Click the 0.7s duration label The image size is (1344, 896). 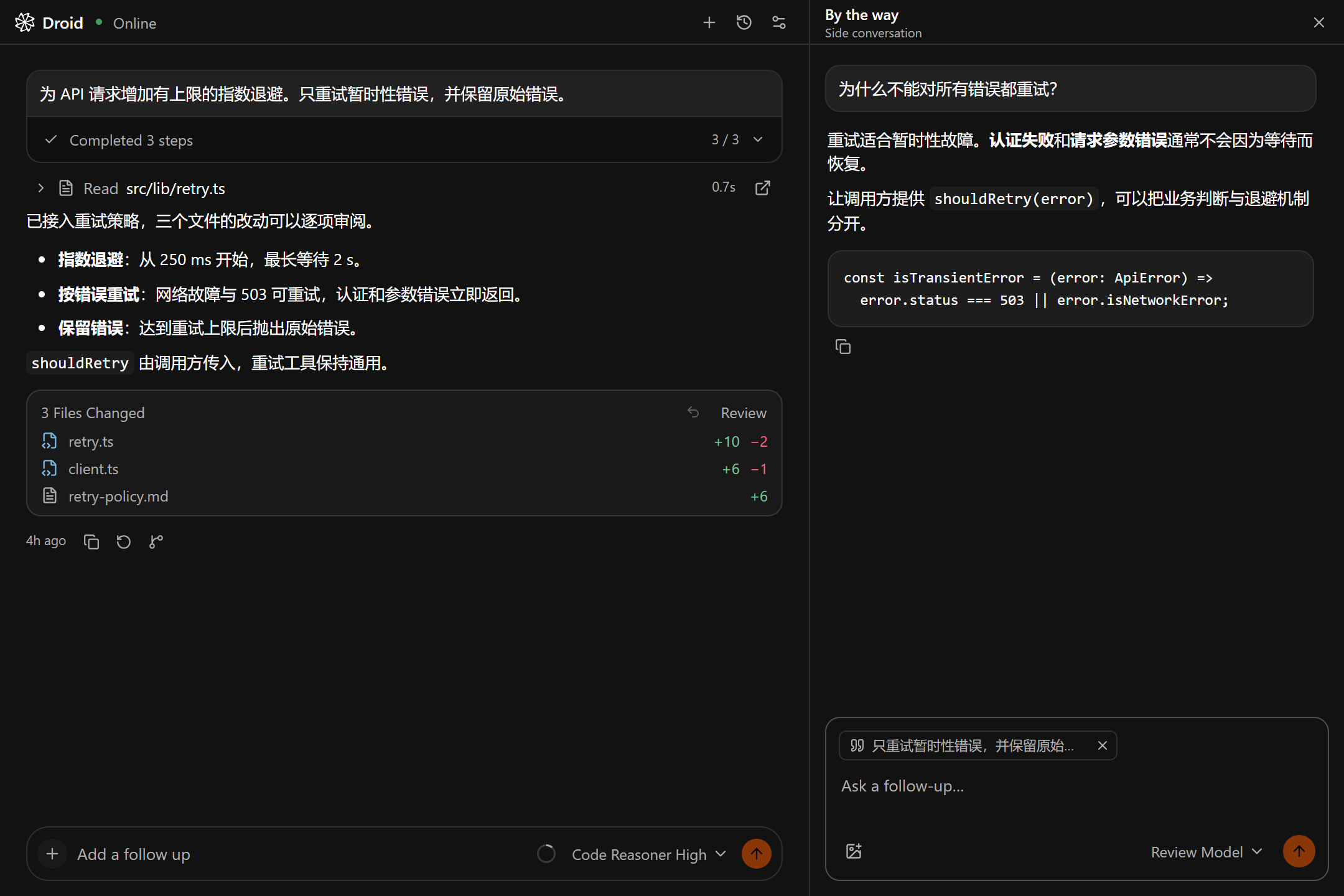pos(724,187)
